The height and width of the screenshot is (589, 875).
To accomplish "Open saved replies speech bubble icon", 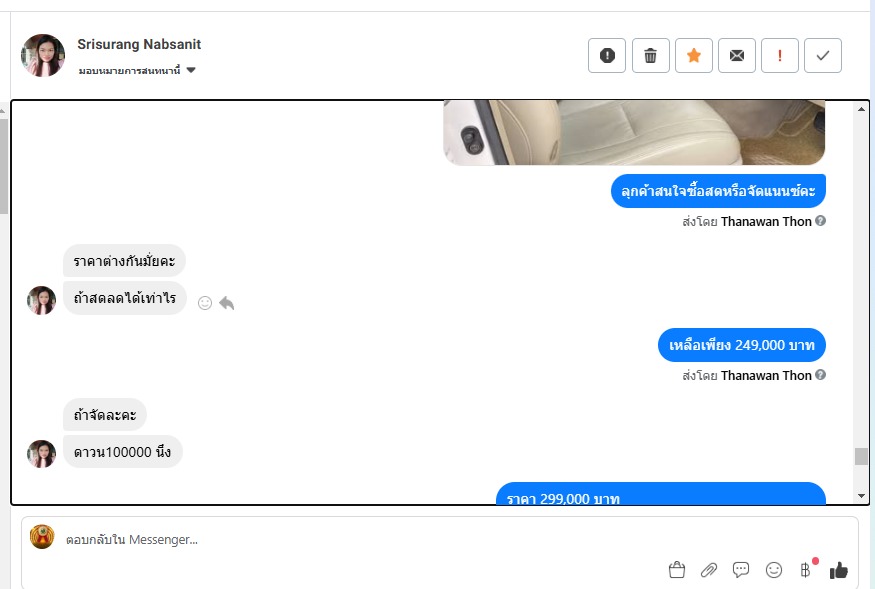I will click(x=741, y=569).
